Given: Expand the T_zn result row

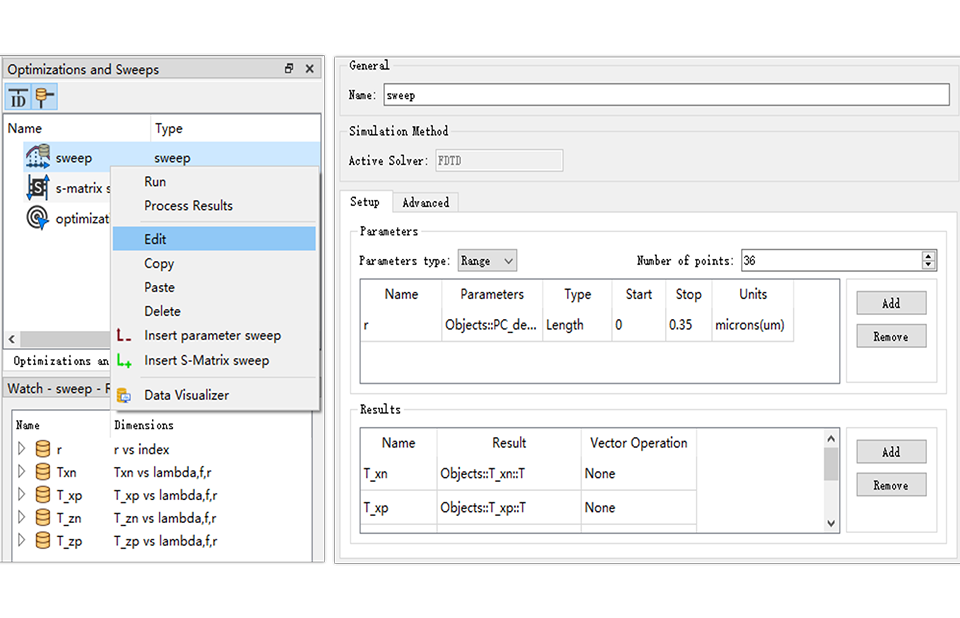Looking at the screenshot, I should pyautogui.click(x=21, y=518).
